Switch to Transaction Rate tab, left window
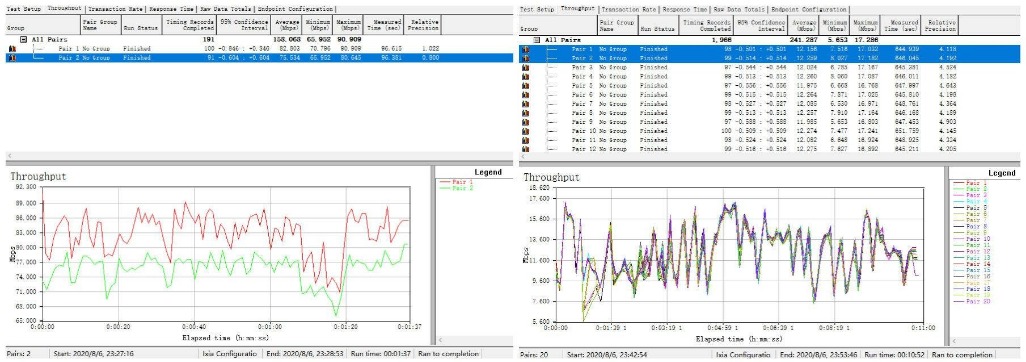Screen dimensions: 1026x362 116,10
